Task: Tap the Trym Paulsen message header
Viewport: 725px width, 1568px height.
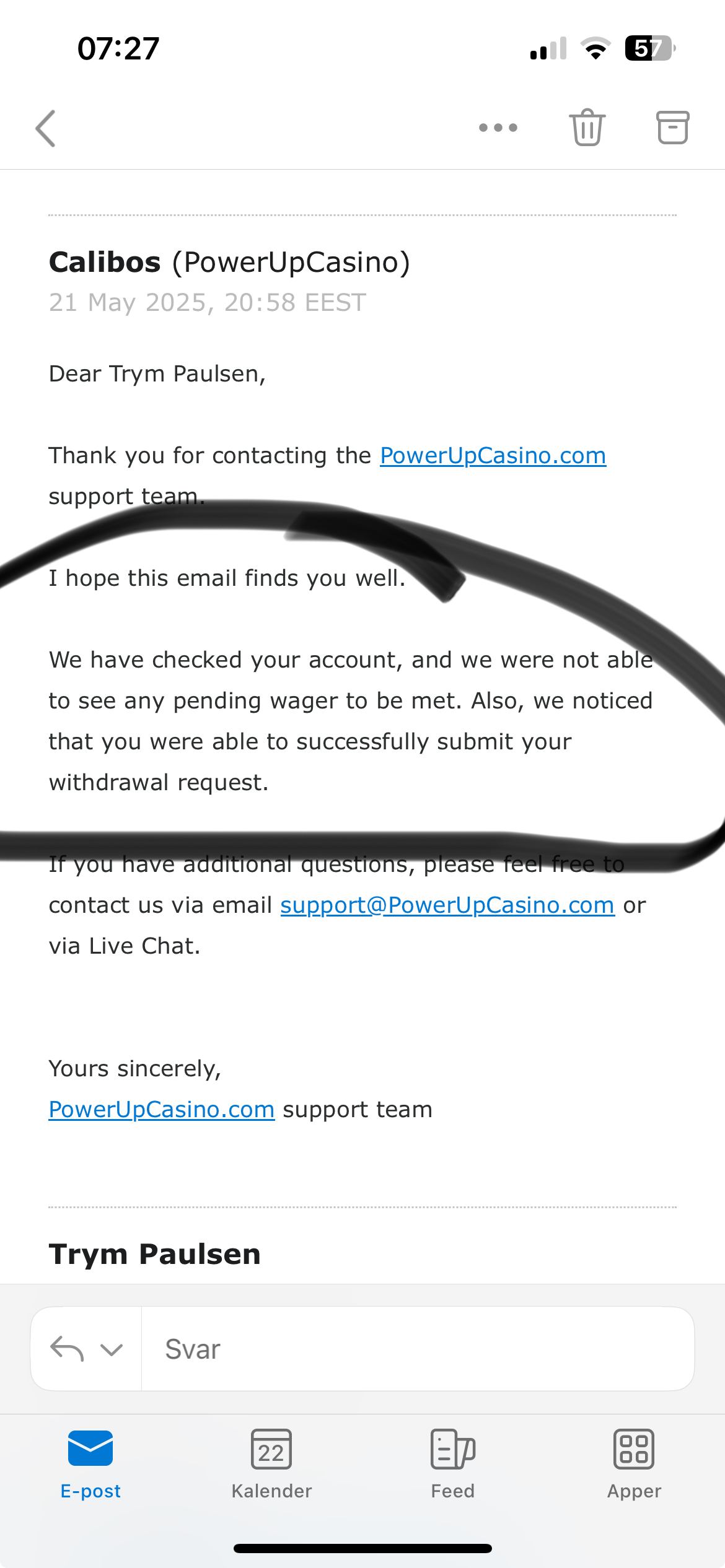Action: click(x=154, y=1255)
